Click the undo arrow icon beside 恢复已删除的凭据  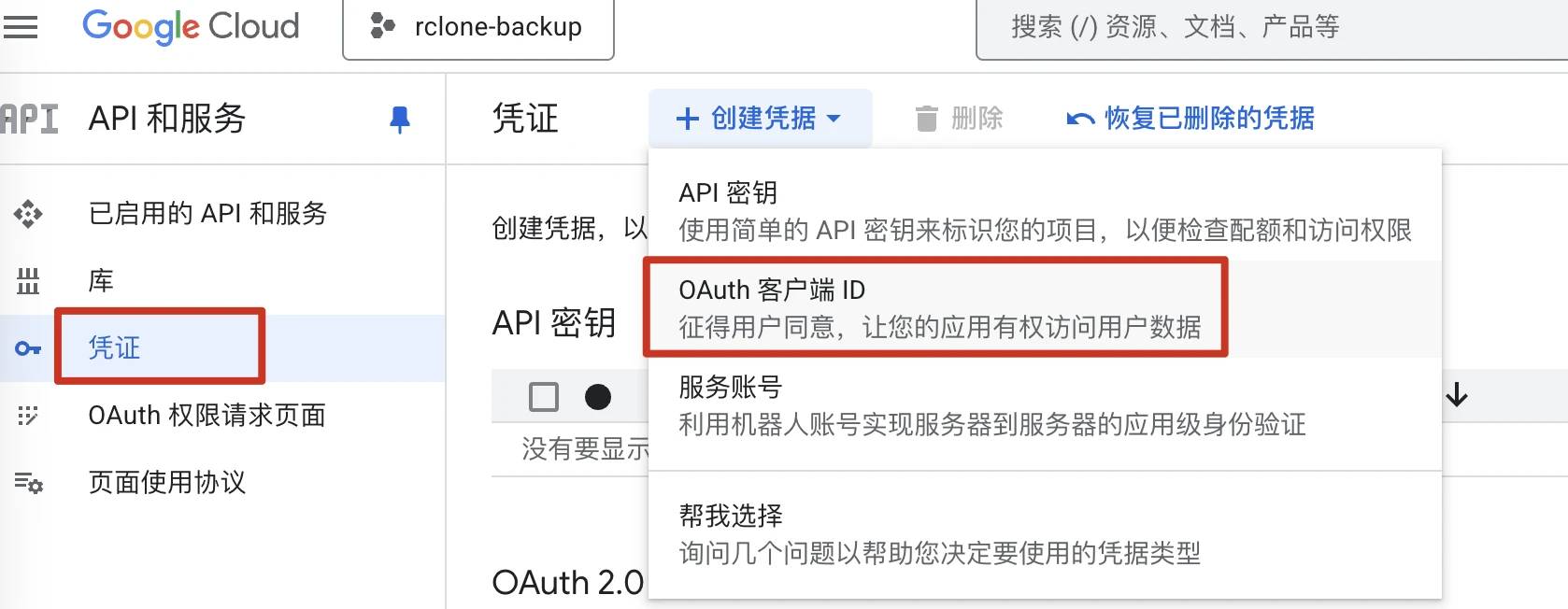(x=1080, y=119)
